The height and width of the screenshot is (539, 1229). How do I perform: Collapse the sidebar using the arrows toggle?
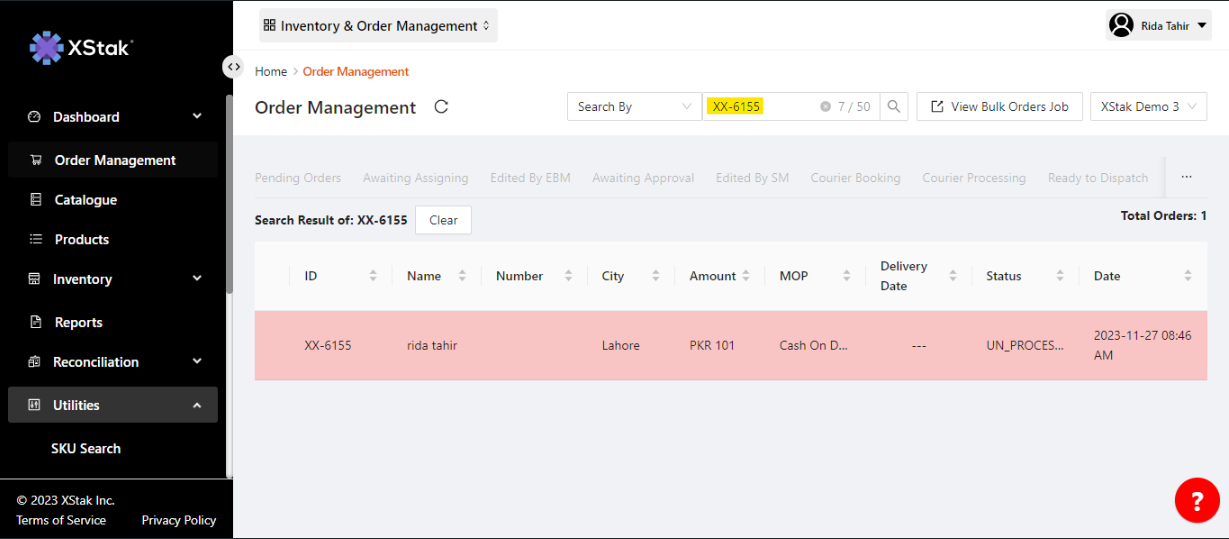(x=233, y=67)
